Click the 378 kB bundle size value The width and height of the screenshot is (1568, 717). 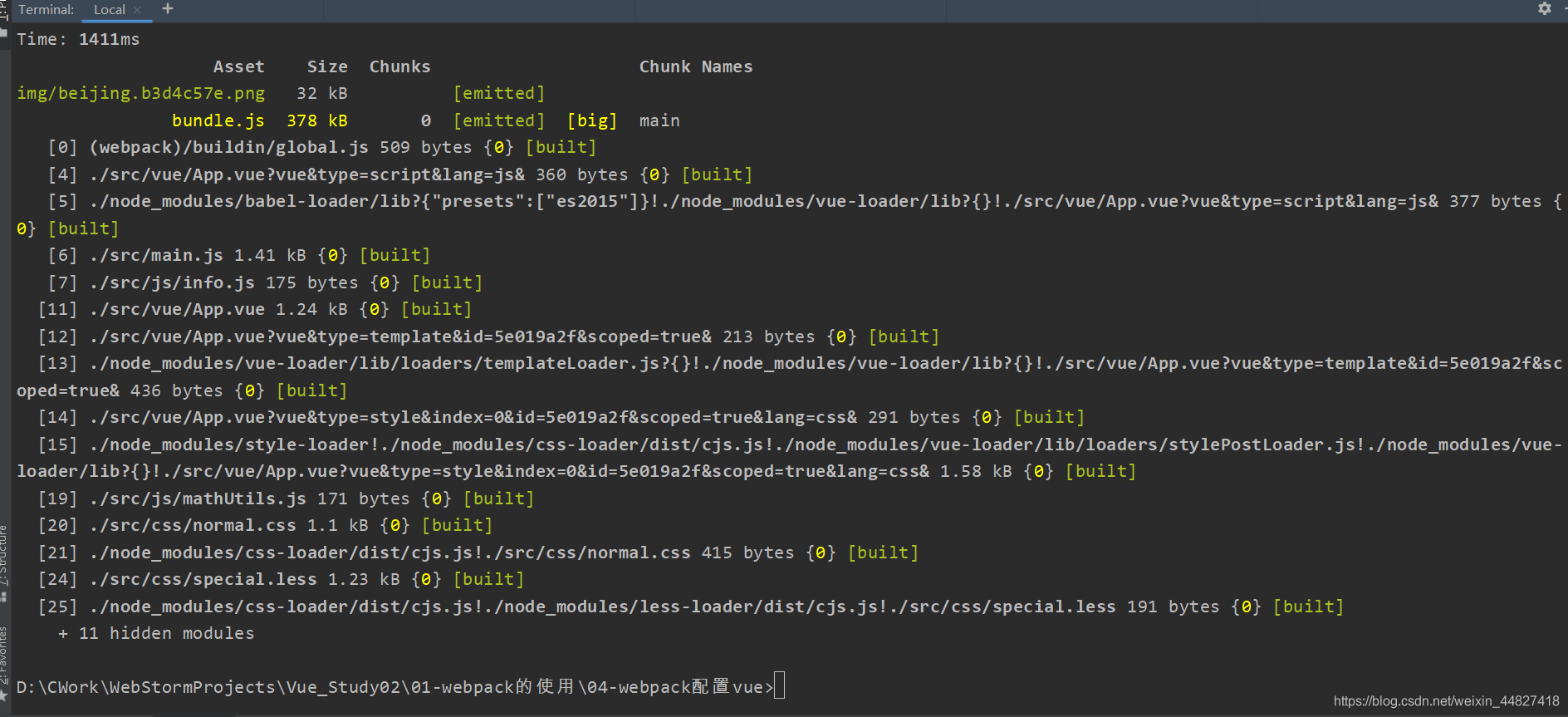tap(317, 120)
